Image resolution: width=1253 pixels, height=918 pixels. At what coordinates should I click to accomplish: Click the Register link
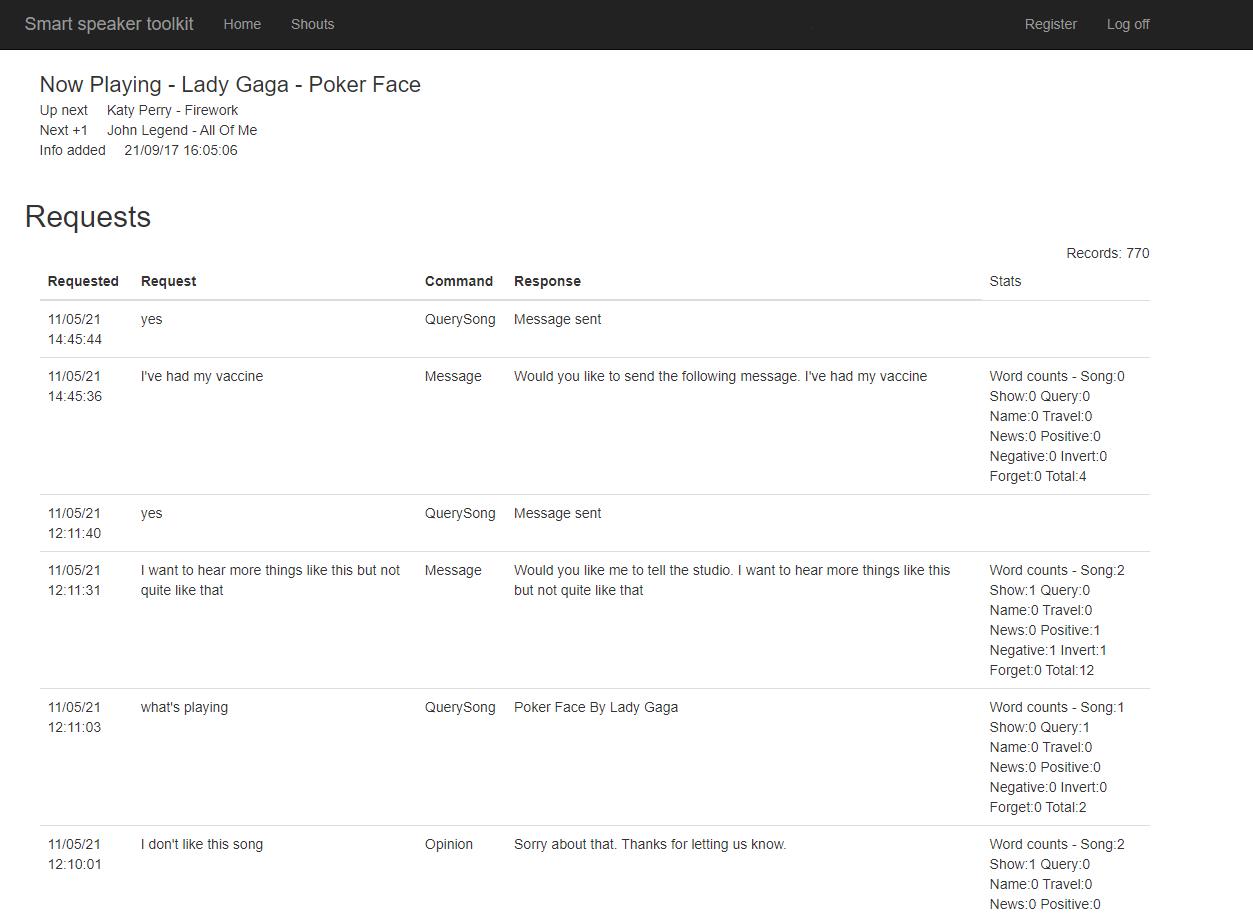pyautogui.click(x=1050, y=24)
